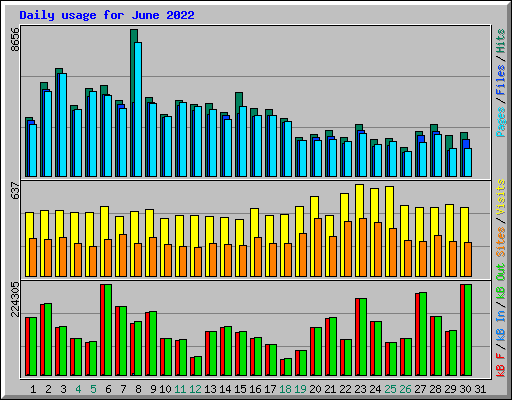512x400 pixels.
Task: Click the pages bar for day 3
Action: [x=63, y=125]
